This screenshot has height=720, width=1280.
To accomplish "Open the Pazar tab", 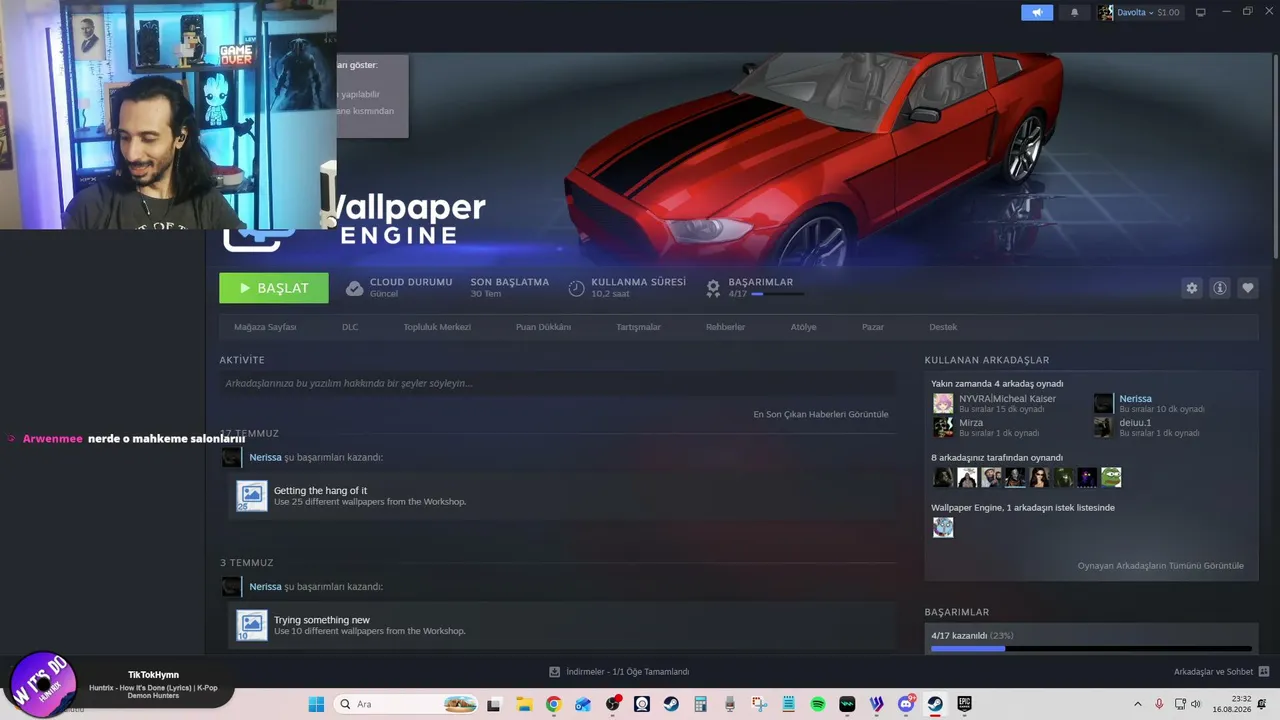I will point(873,327).
